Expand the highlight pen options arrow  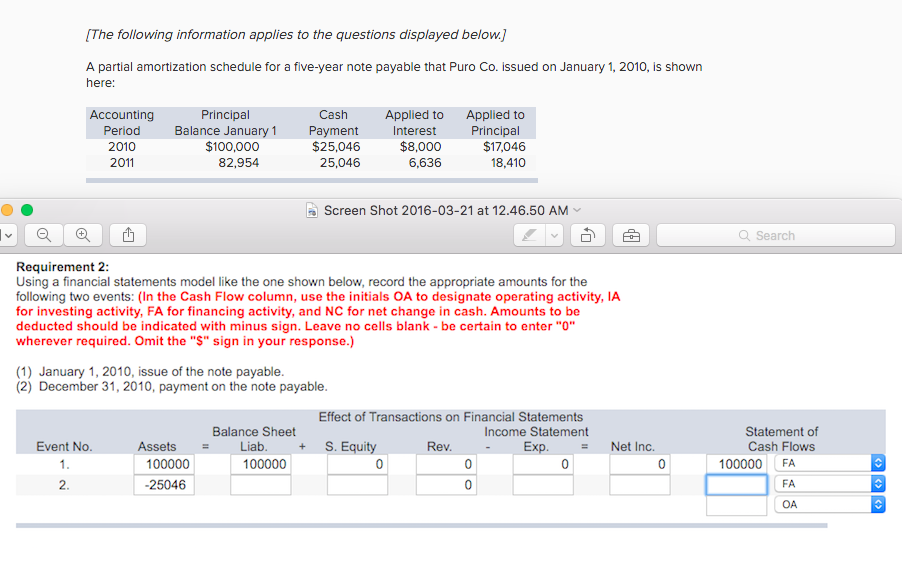click(554, 235)
